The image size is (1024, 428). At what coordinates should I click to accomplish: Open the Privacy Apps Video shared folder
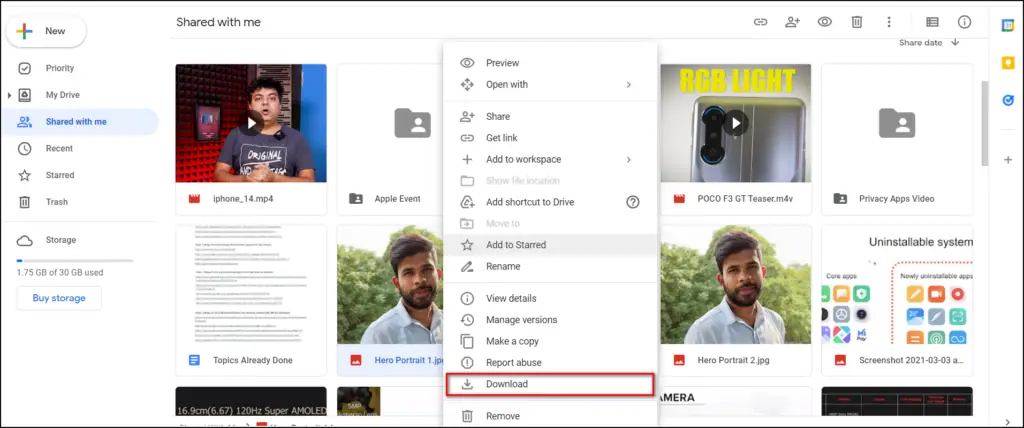tap(897, 139)
